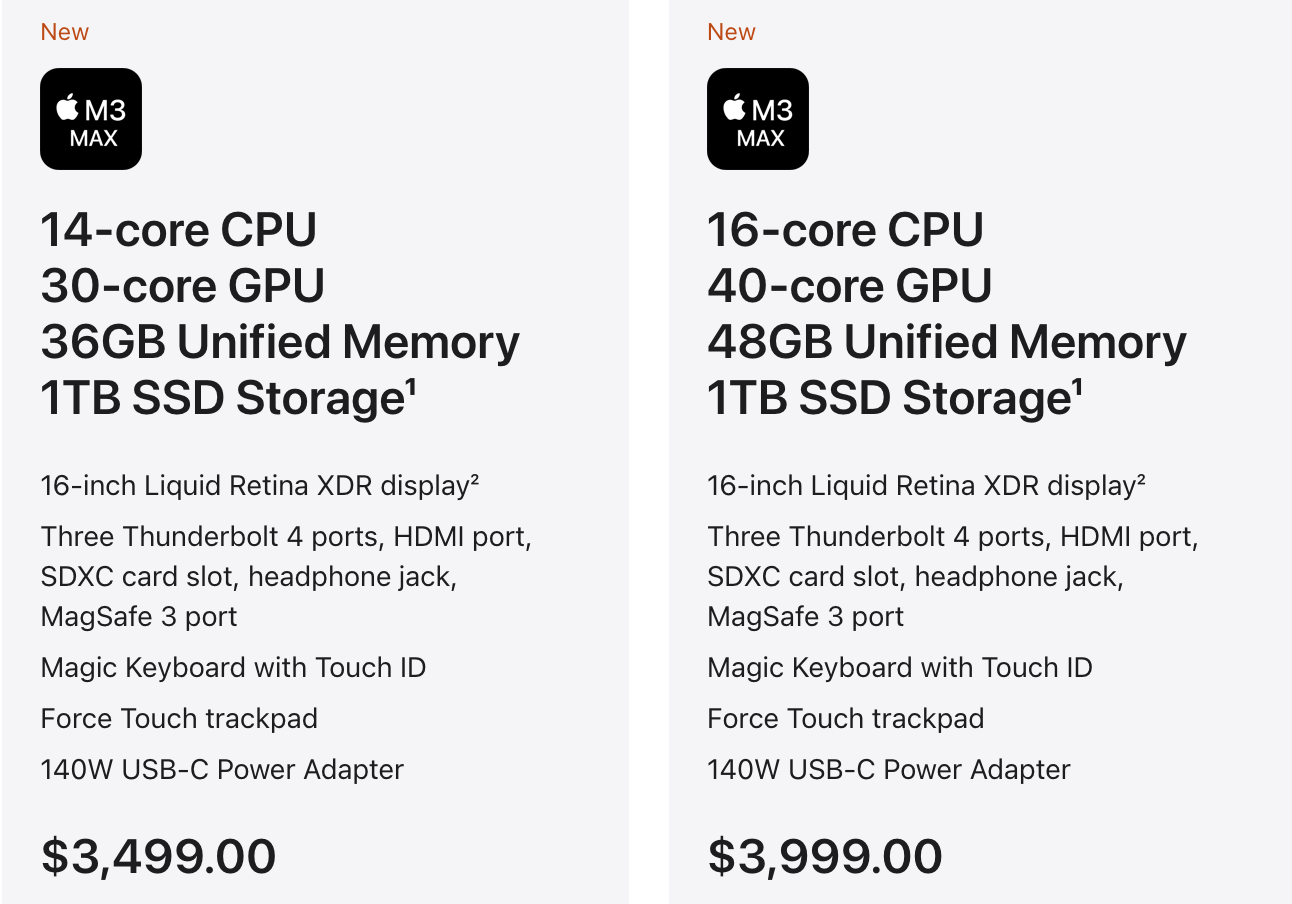Image resolution: width=1292 pixels, height=904 pixels.
Task: Click Force Touch trackpad in the 16-core card
Action: coord(845,718)
